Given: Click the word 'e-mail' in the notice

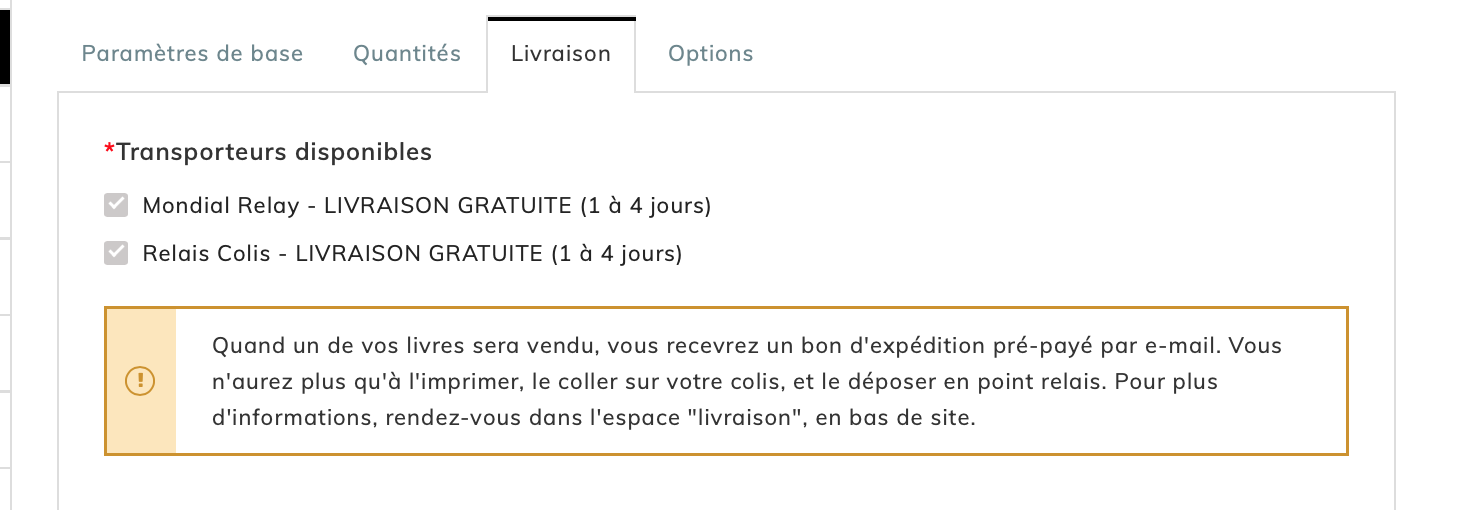Looking at the screenshot, I should [1186, 346].
